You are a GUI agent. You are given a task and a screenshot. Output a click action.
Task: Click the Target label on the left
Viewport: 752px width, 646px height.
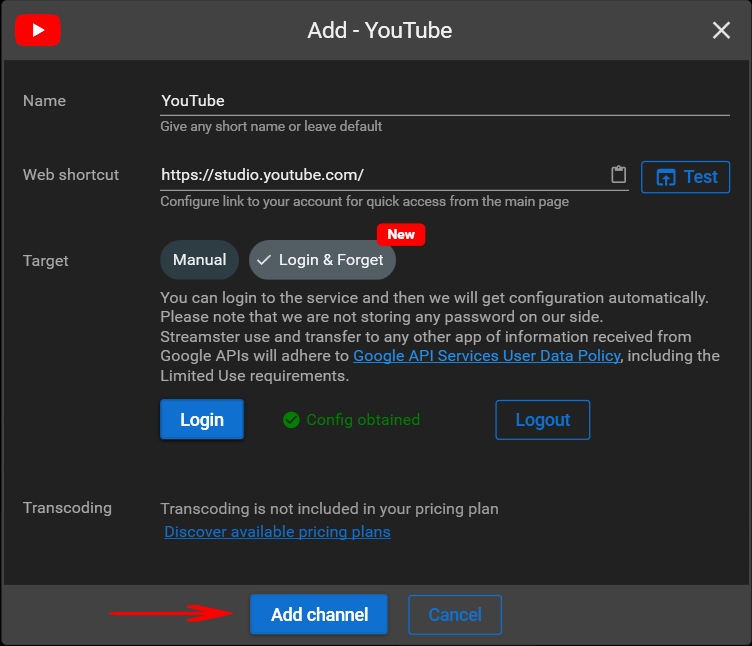[x=46, y=260]
